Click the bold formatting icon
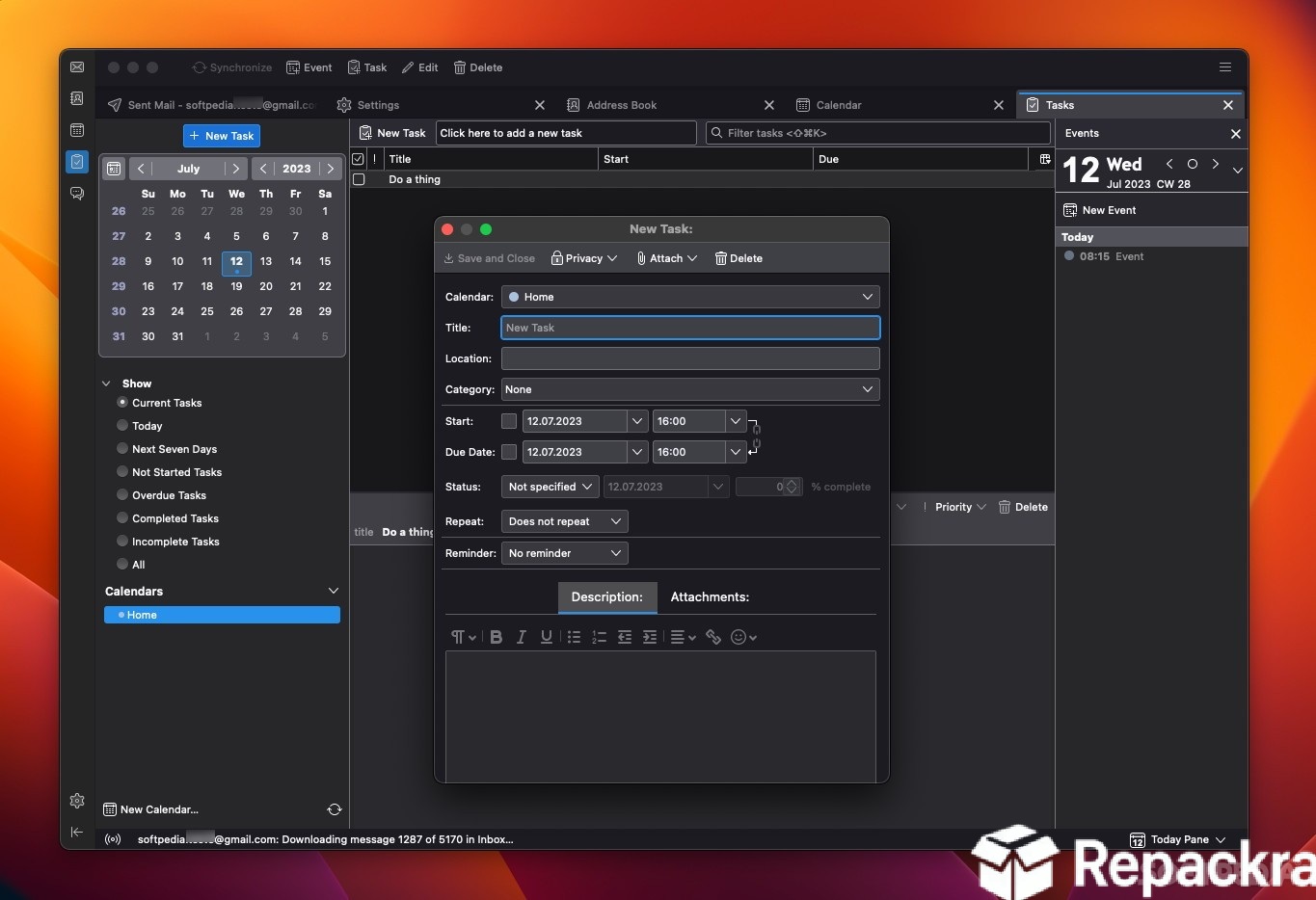 497,637
